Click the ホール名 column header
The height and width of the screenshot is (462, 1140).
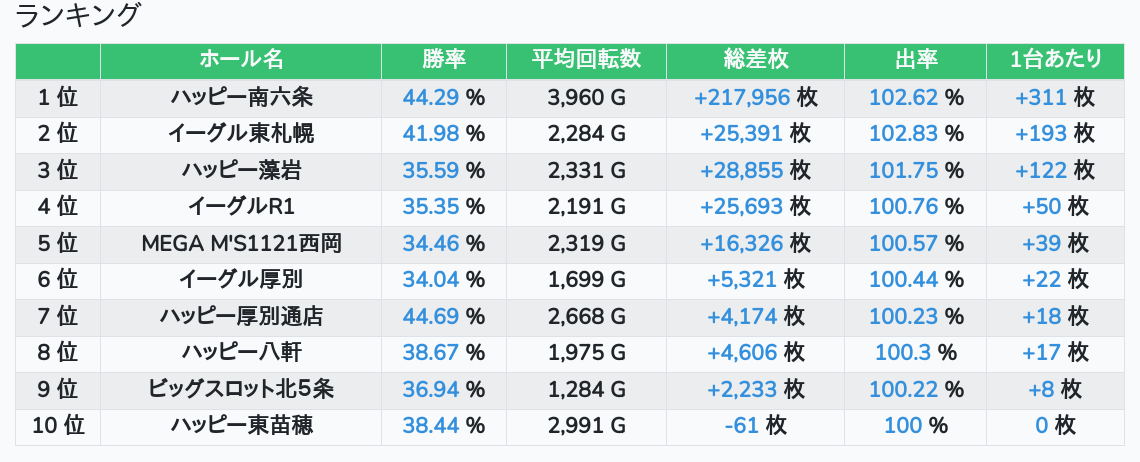coord(241,61)
